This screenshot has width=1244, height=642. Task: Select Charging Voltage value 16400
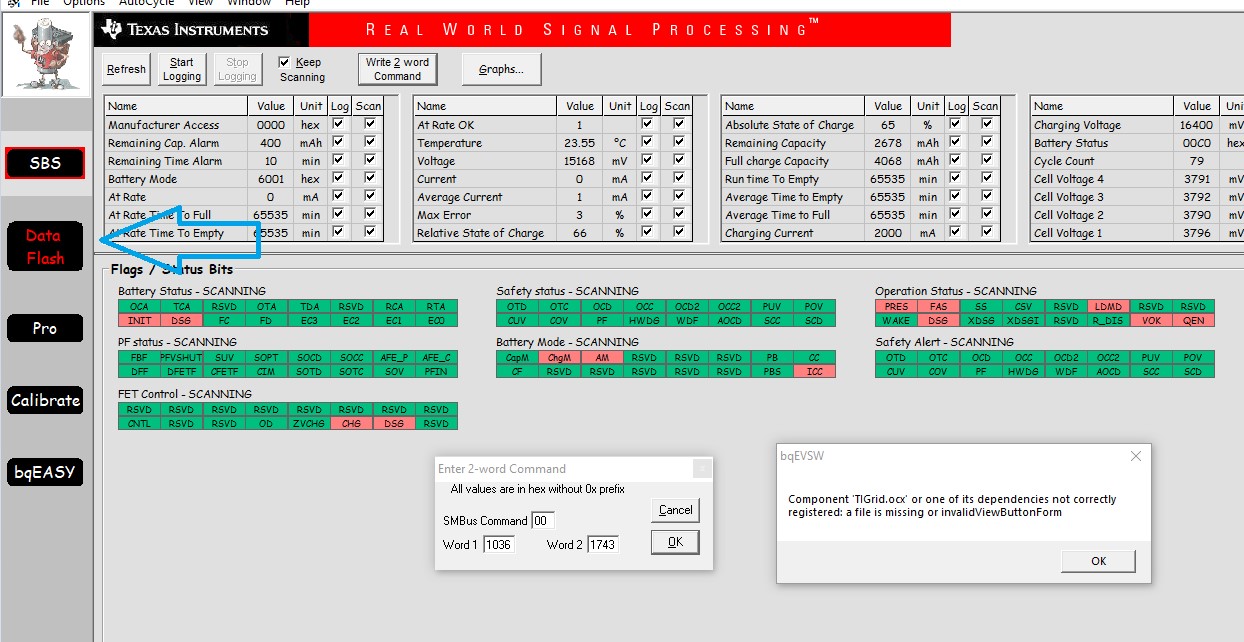tap(1196, 125)
